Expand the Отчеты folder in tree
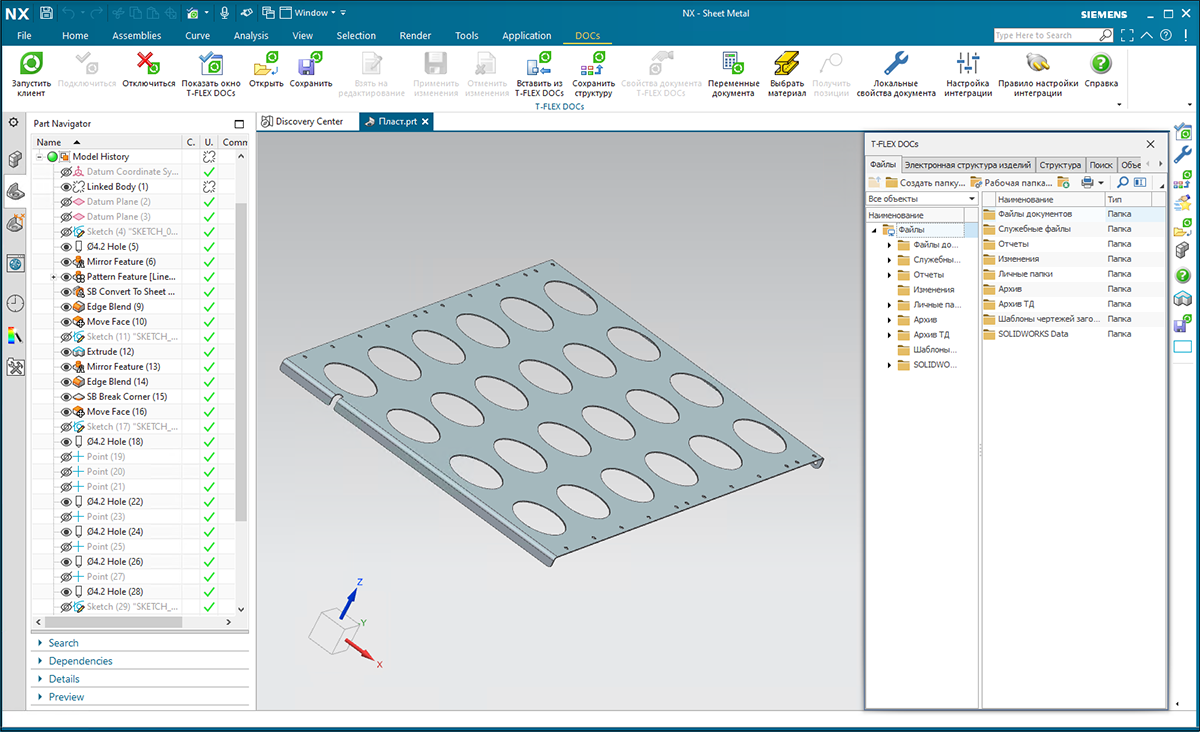The image size is (1200, 732). tap(889, 275)
